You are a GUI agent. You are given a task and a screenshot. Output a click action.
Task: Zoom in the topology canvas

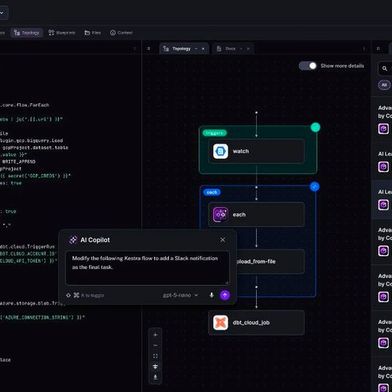click(x=155, y=335)
